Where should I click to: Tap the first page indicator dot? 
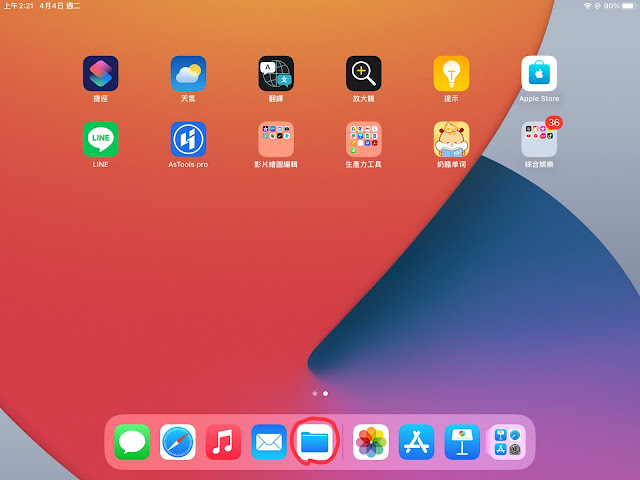tap(315, 393)
